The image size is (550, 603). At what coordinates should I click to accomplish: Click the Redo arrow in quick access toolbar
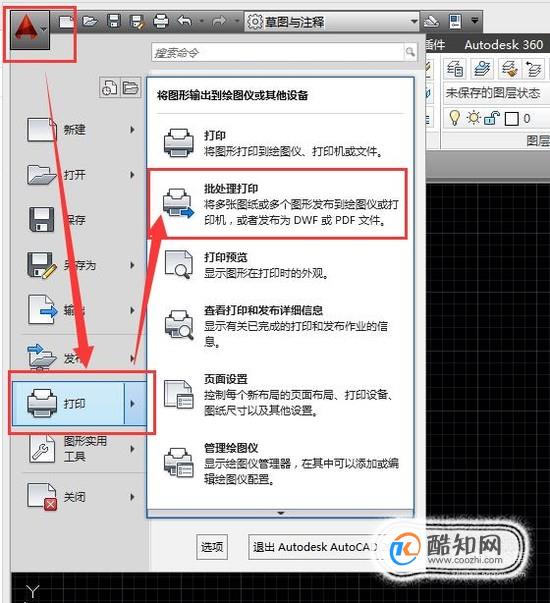[219, 21]
